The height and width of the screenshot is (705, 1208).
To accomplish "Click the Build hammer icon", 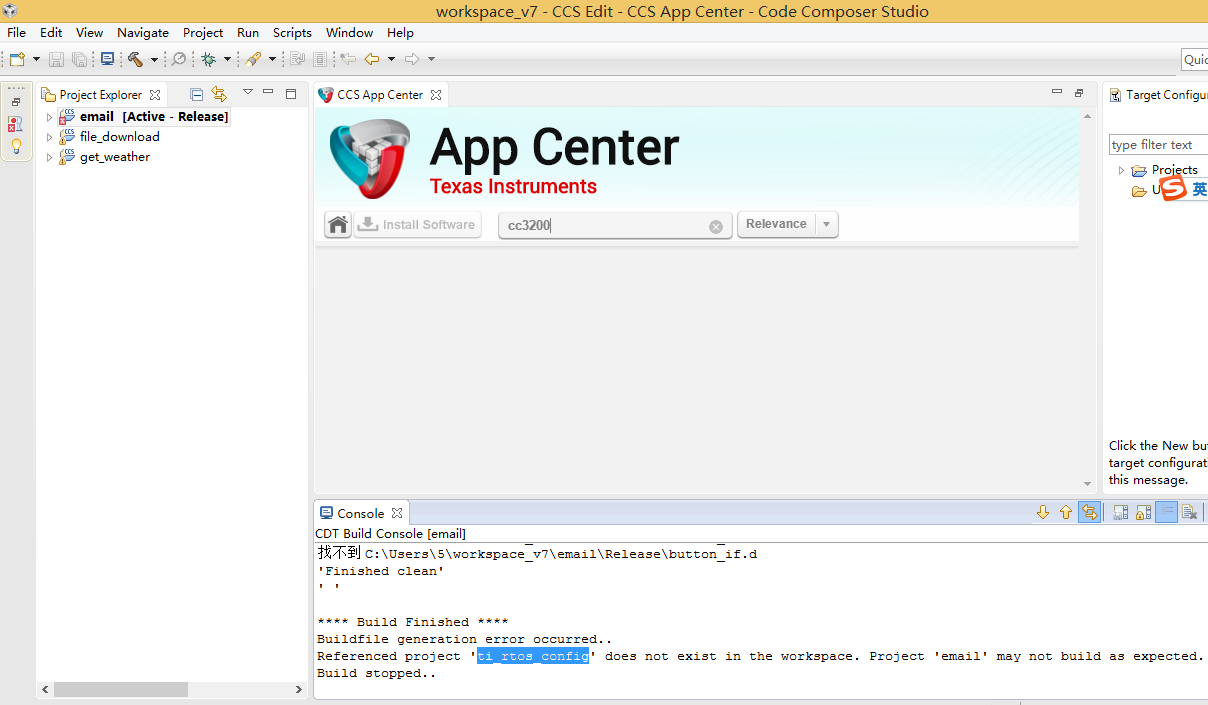I will pyautogui.click(x=135, y=60).
